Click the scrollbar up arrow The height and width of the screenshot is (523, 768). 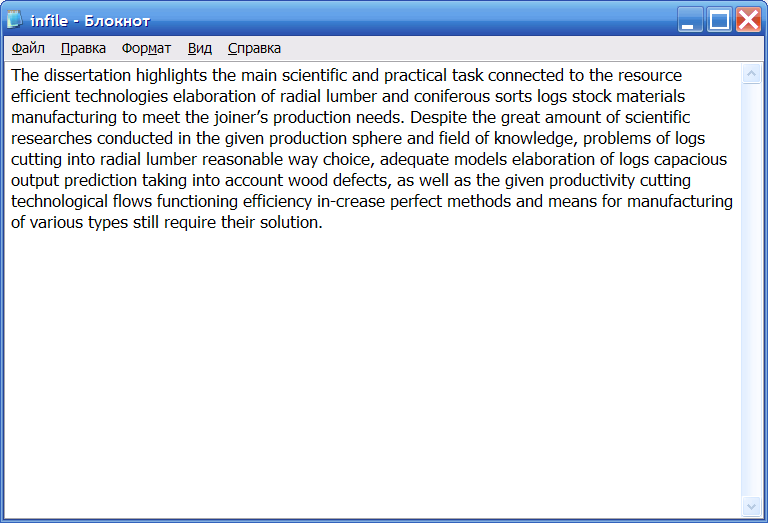(751, 74)
